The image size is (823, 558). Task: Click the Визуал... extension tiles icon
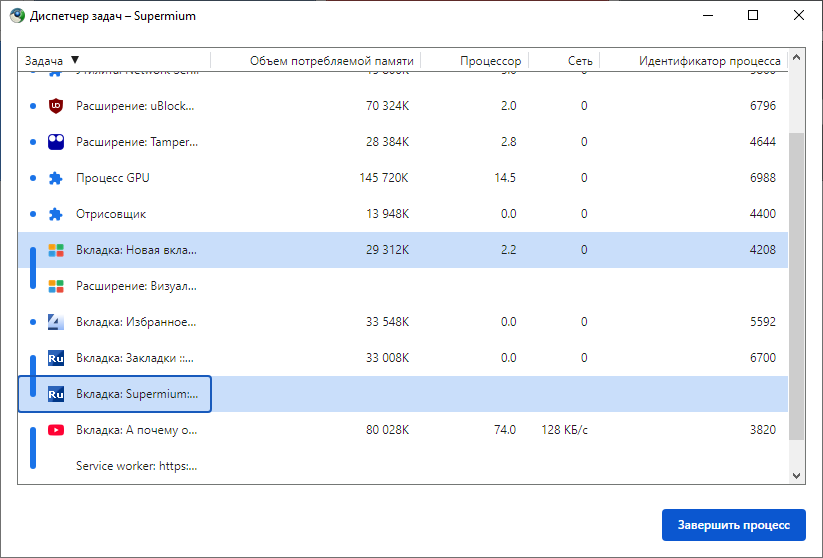point(56,286)
